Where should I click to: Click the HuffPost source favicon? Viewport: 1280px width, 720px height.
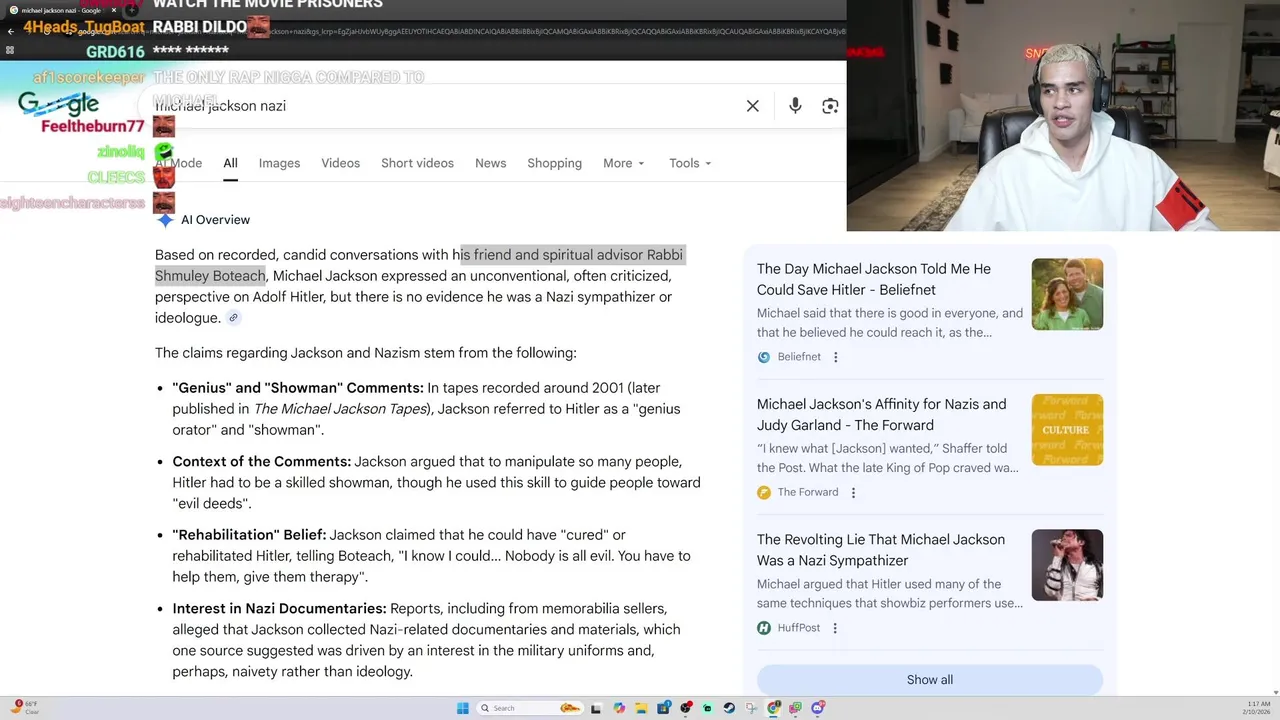pos(764,628)
